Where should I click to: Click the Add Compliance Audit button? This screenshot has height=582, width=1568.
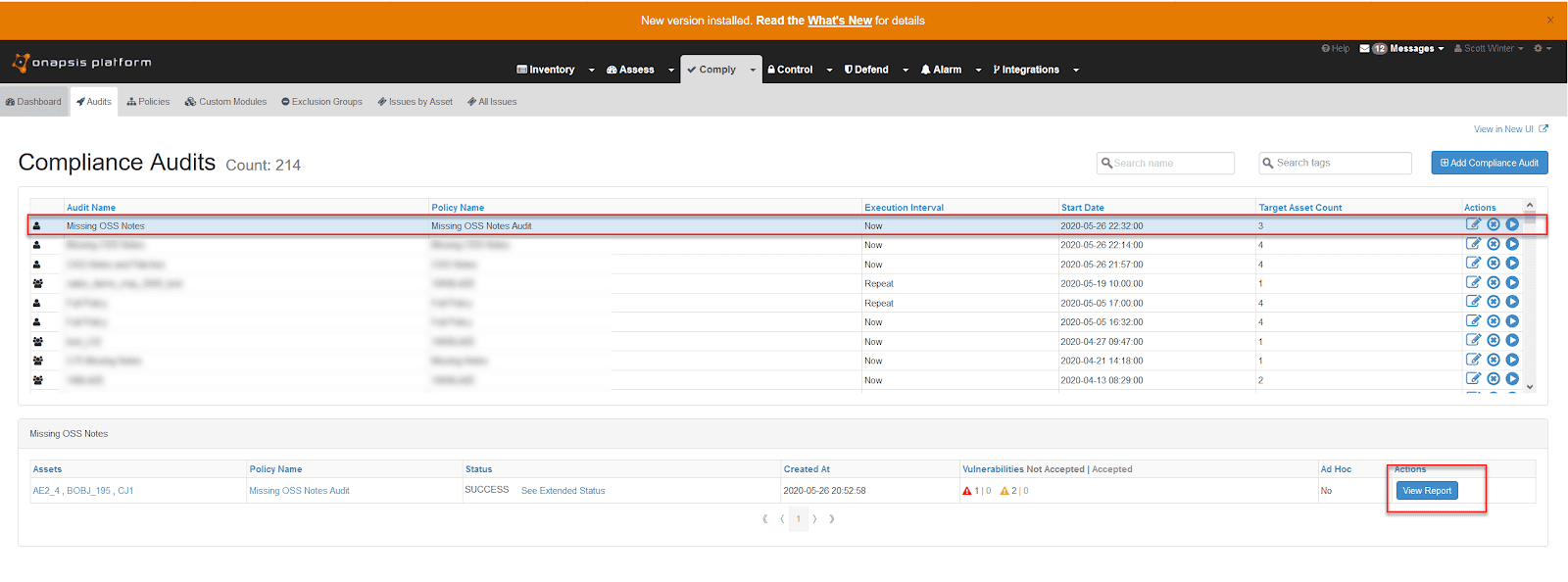(1489, 163)
